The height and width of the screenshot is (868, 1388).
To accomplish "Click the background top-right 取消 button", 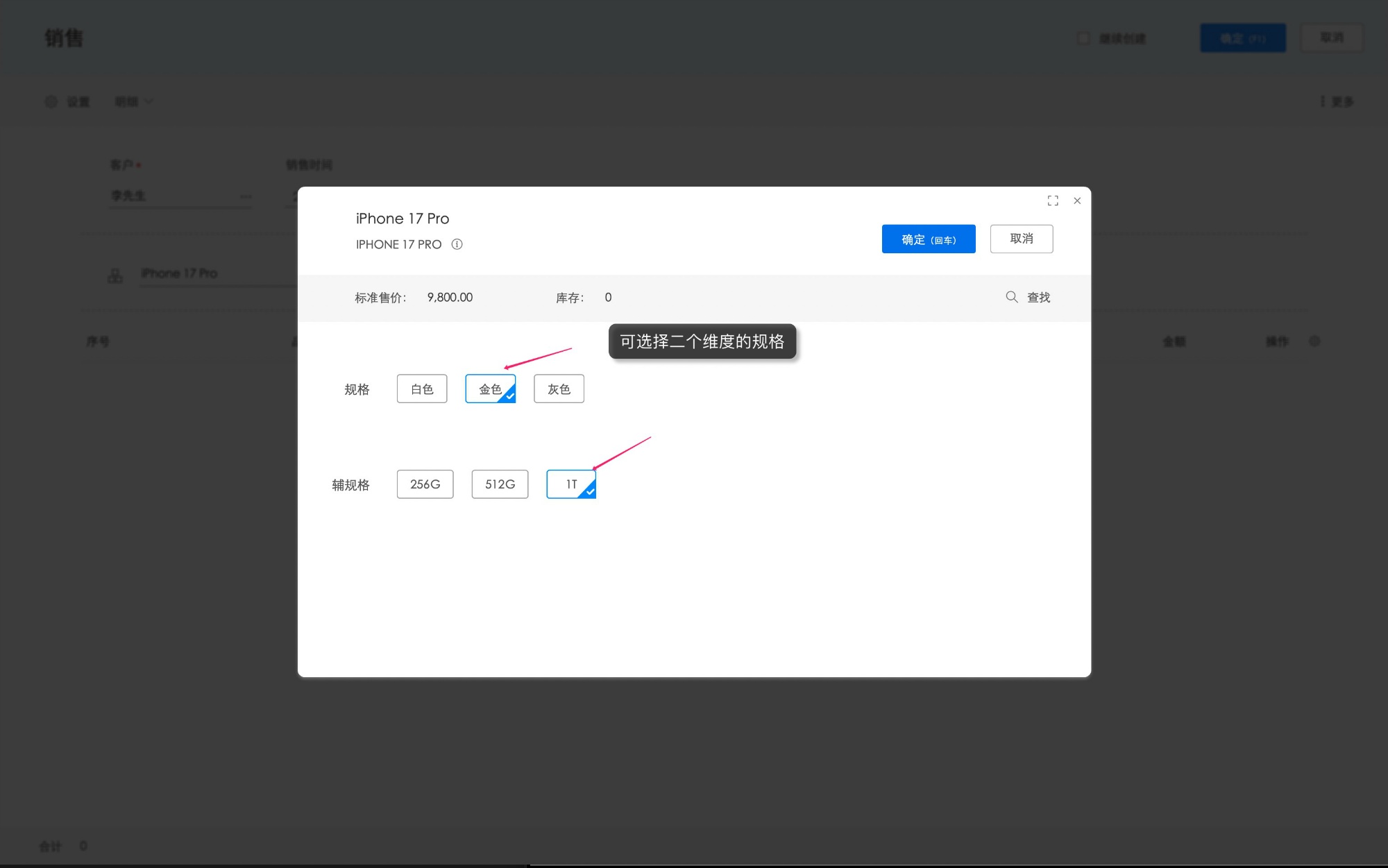I will 1332,37.
